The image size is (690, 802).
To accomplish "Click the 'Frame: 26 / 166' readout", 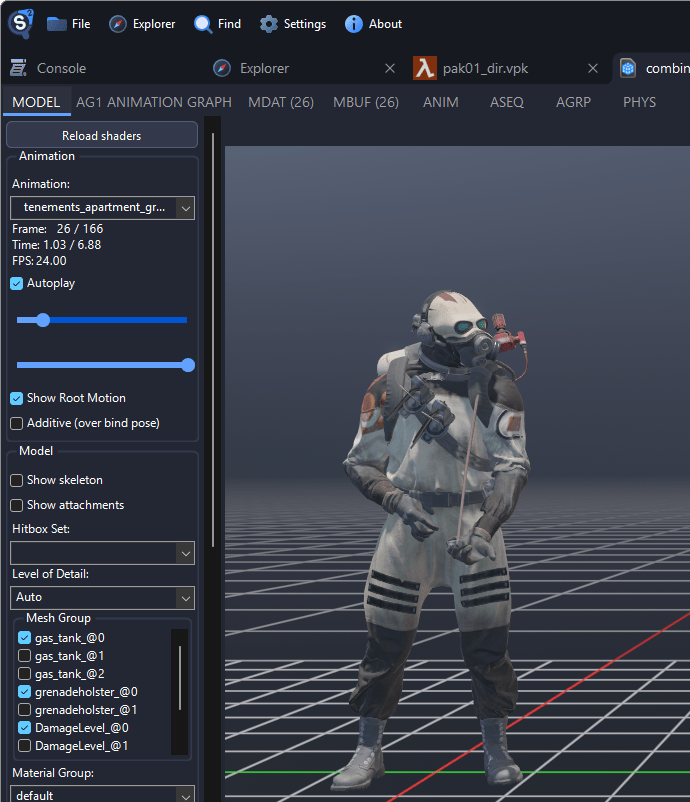I will (58, 229).
